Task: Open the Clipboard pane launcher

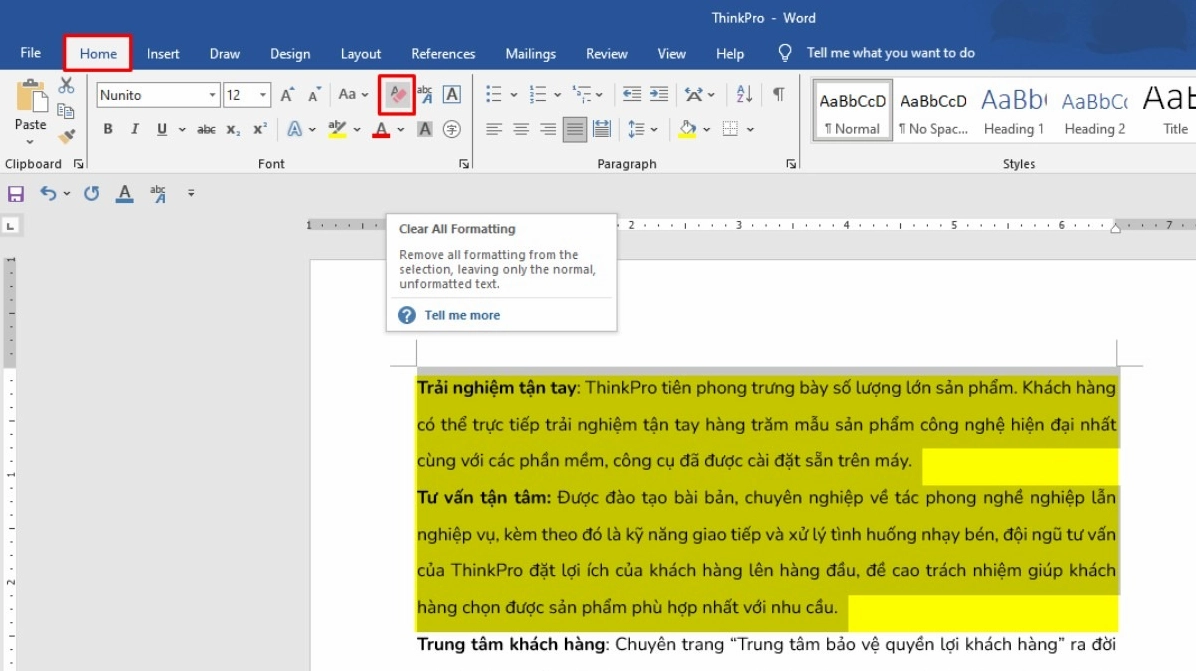Action: (78, 164)
